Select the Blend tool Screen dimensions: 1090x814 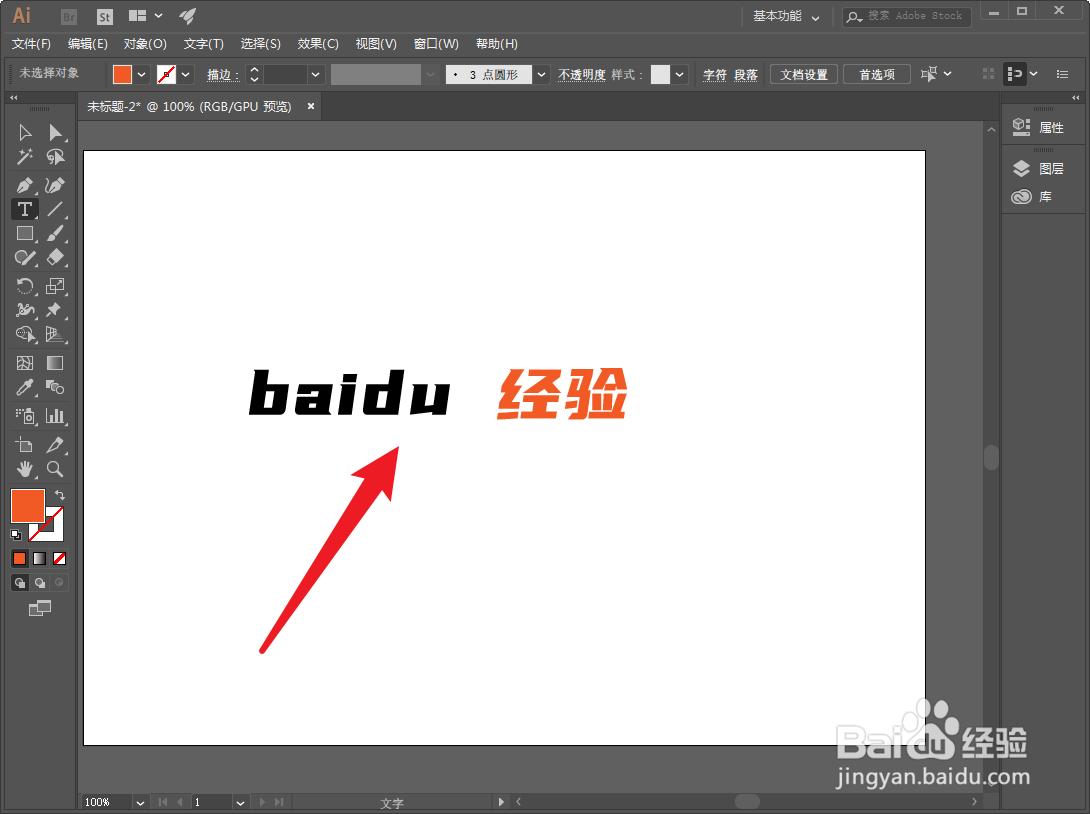(55, 387)
